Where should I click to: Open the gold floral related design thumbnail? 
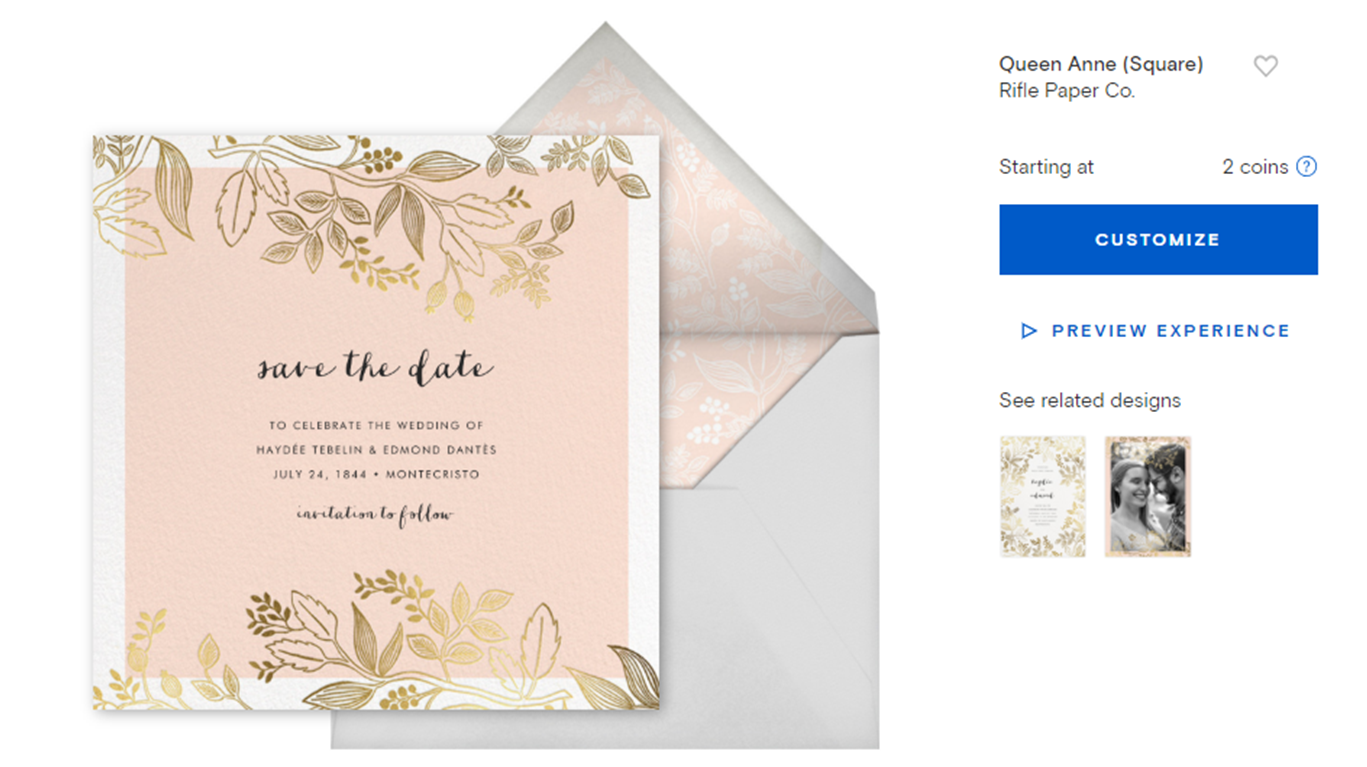point(1043,496)
